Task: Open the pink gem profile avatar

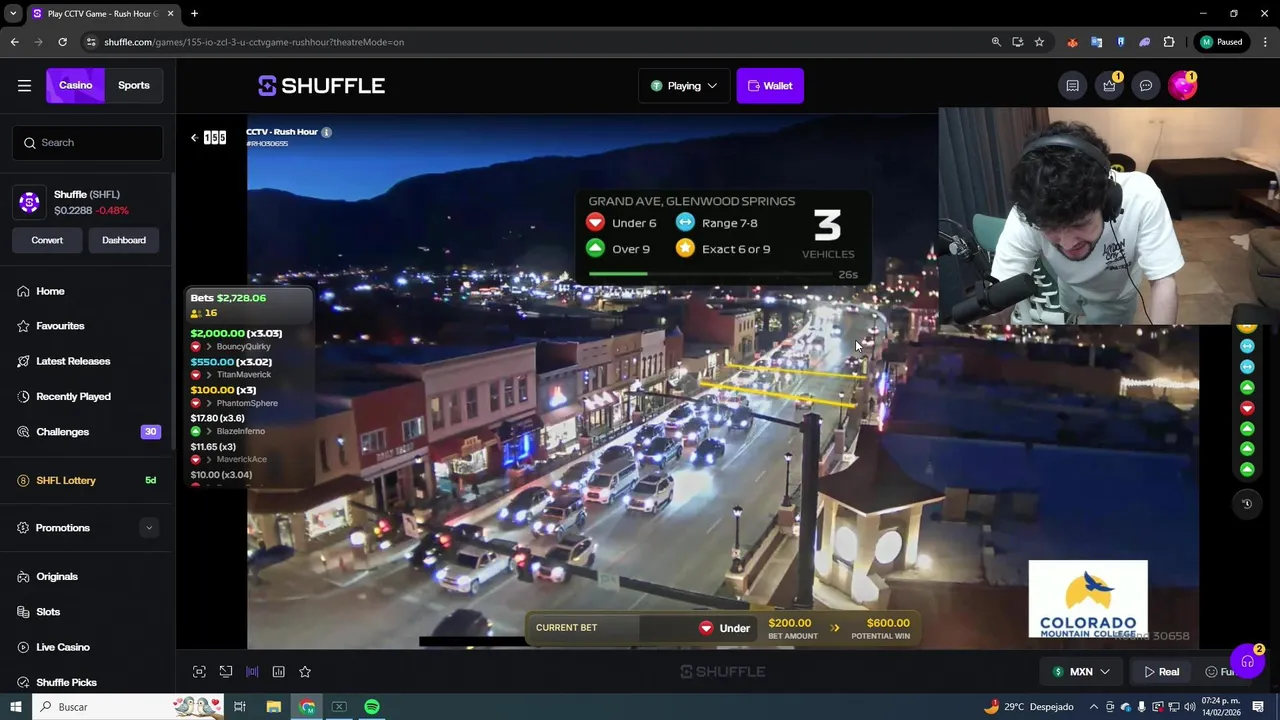Action: [x=1182, y=86]
